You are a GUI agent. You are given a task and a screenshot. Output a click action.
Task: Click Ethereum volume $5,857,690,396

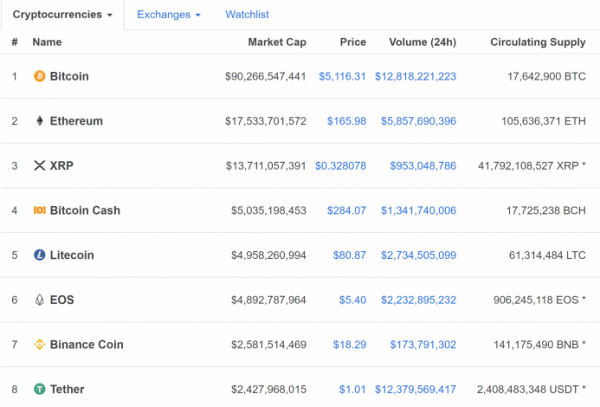[418, 121]
